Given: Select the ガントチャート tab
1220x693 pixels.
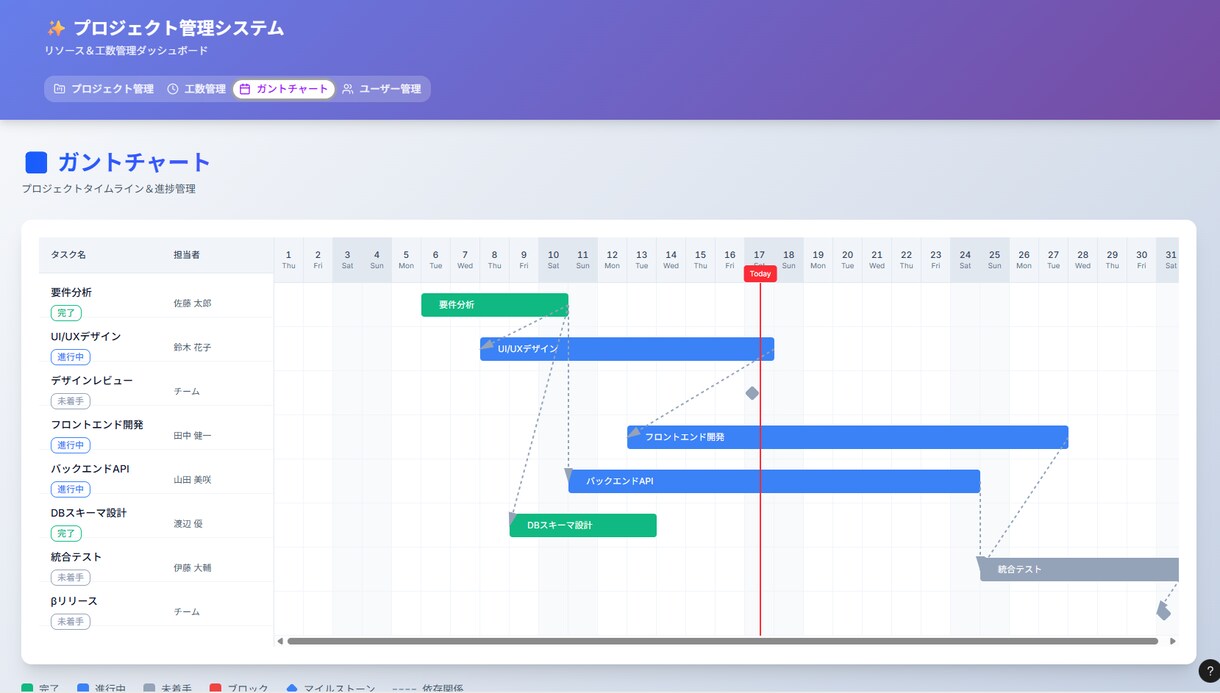Looking at the screenshot, I should [x=284, y=89].
